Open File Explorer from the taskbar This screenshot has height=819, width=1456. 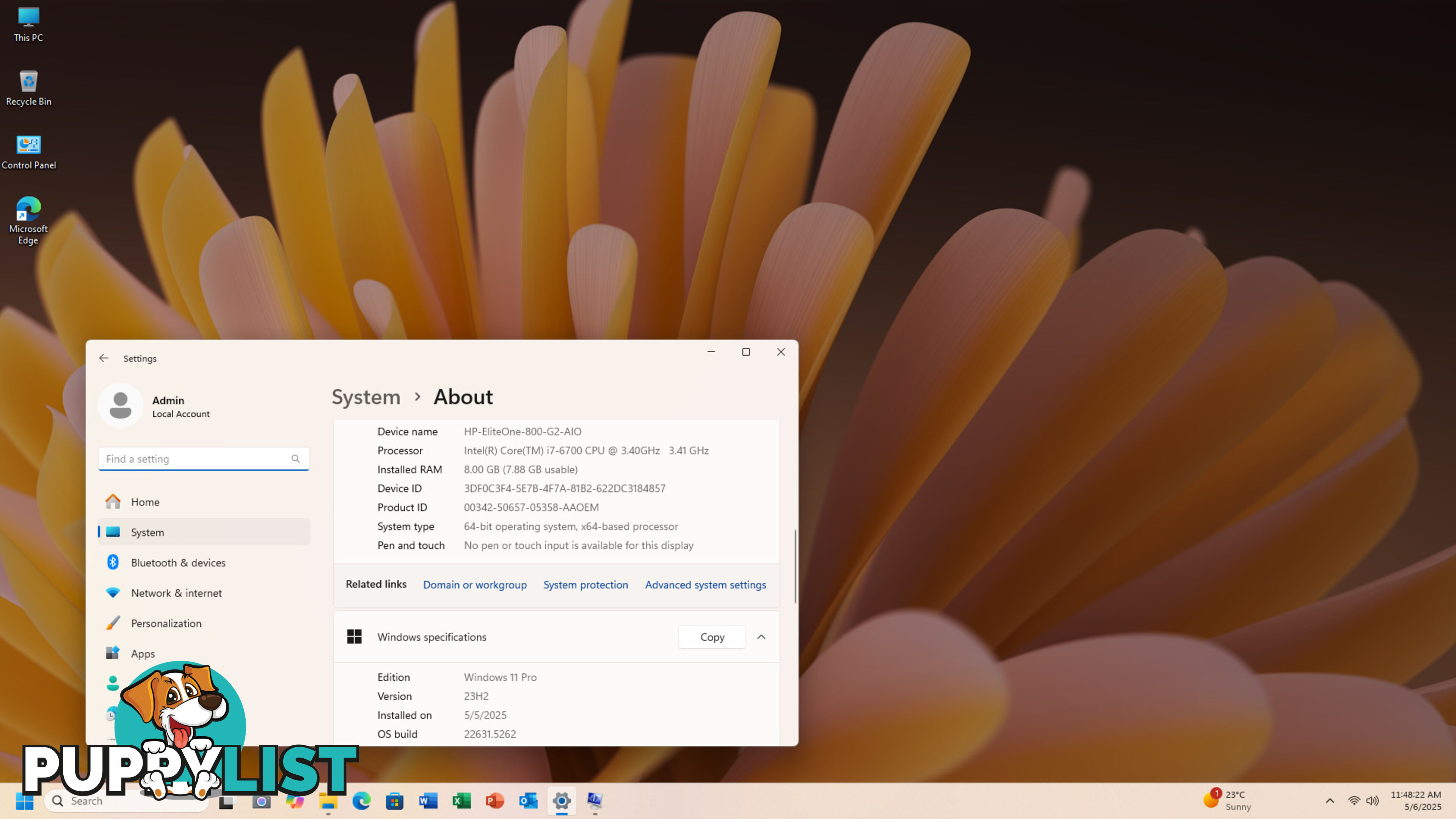click(328, 800)
